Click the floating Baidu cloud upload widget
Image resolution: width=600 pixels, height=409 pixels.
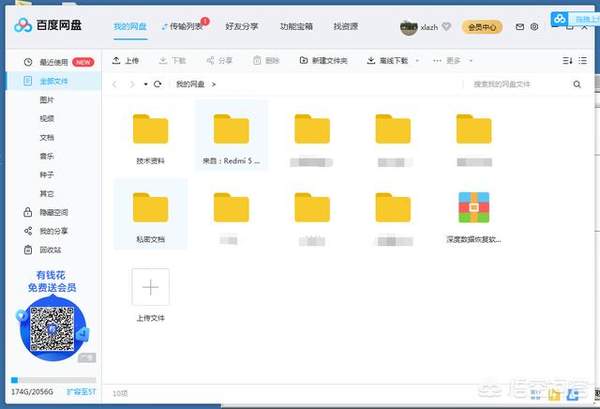[x=575, y=19]
